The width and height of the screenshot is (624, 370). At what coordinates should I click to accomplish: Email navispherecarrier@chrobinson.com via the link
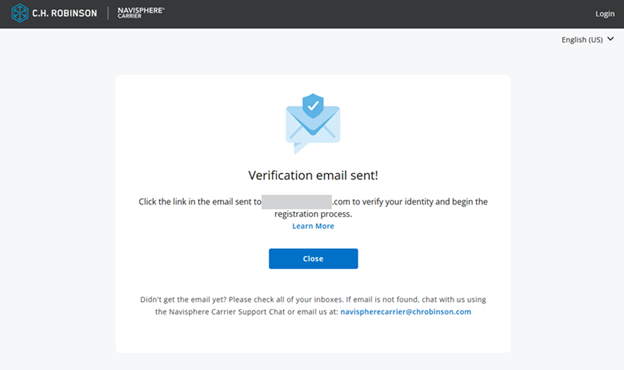click(406, 312)
